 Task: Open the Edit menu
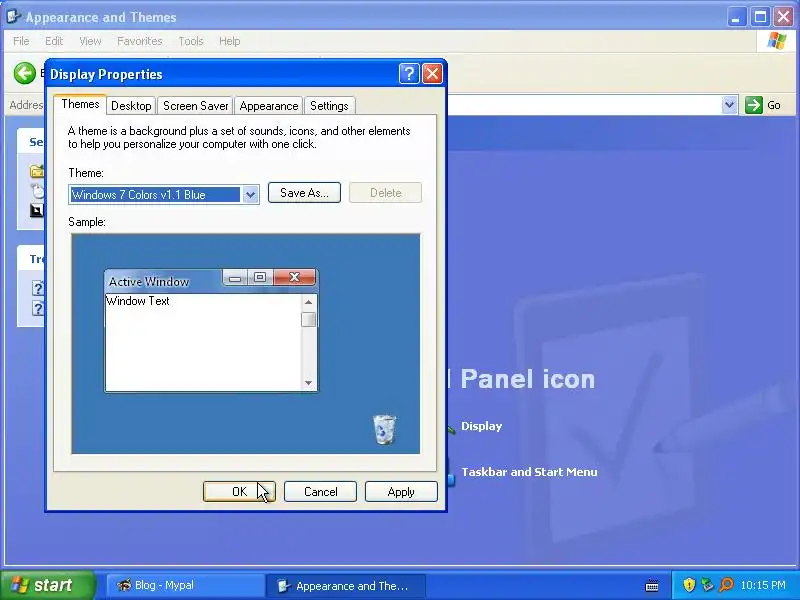point(54,41)
